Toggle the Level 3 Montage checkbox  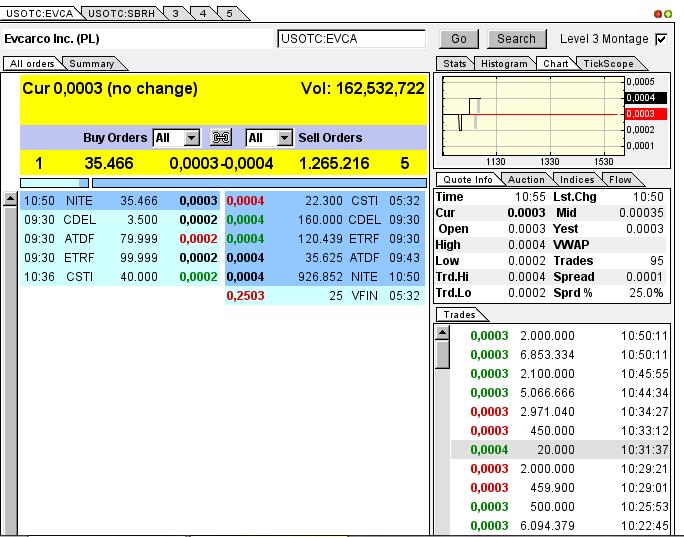tap(661, 39)
